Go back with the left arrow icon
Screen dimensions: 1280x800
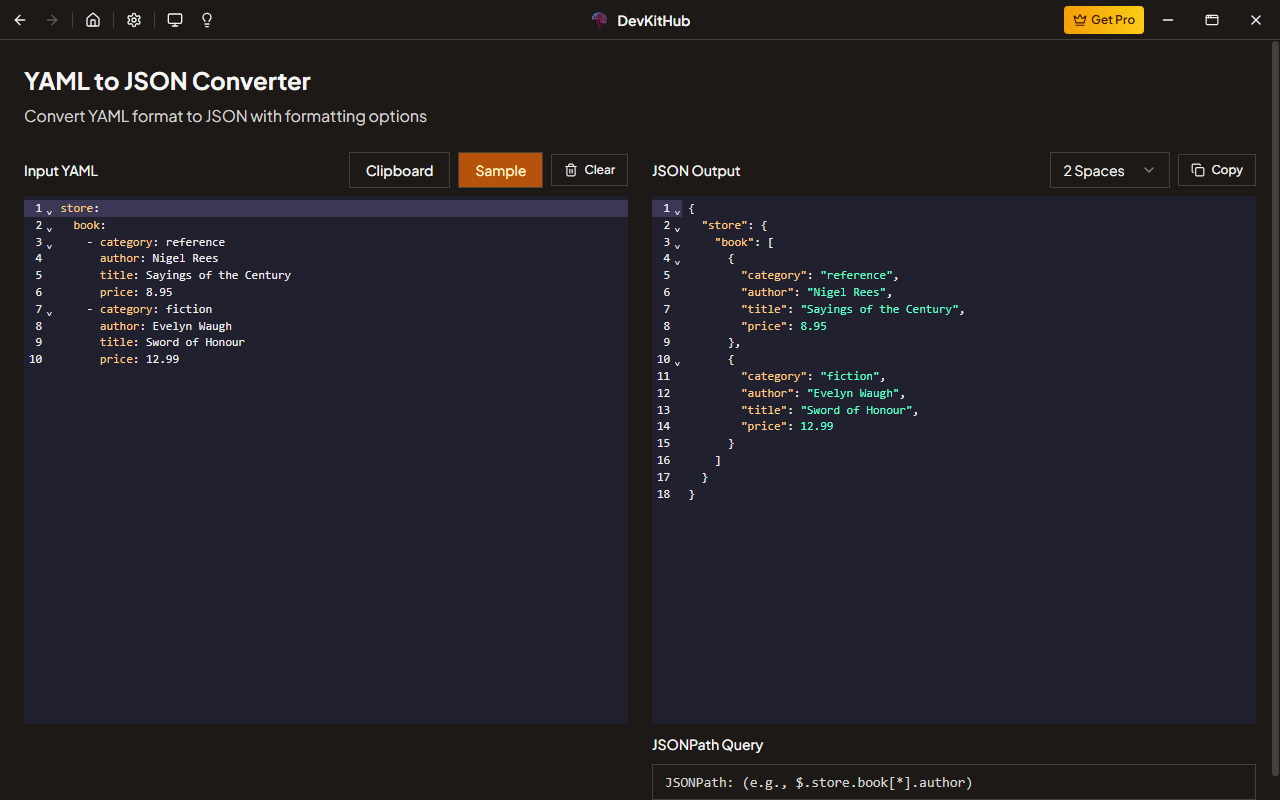20,20
